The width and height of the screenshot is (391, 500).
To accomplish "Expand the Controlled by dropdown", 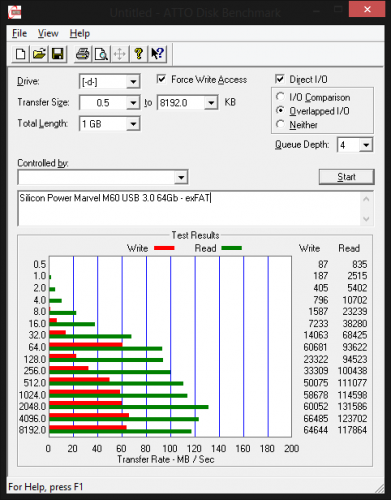I will pyautogui.click(x=181, y=177).
